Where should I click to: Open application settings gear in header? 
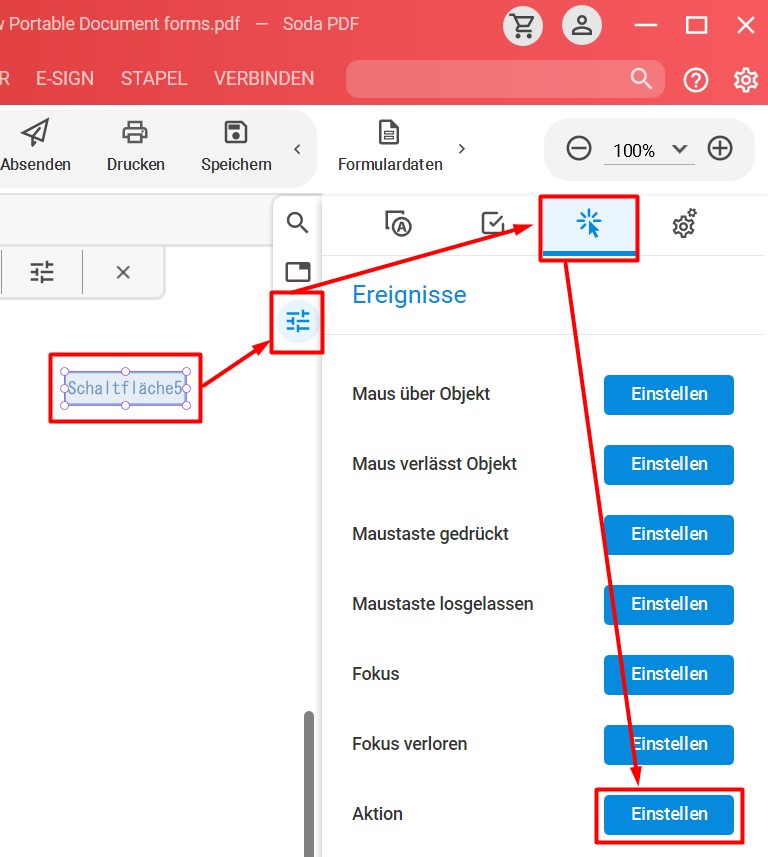click(746, 80)
